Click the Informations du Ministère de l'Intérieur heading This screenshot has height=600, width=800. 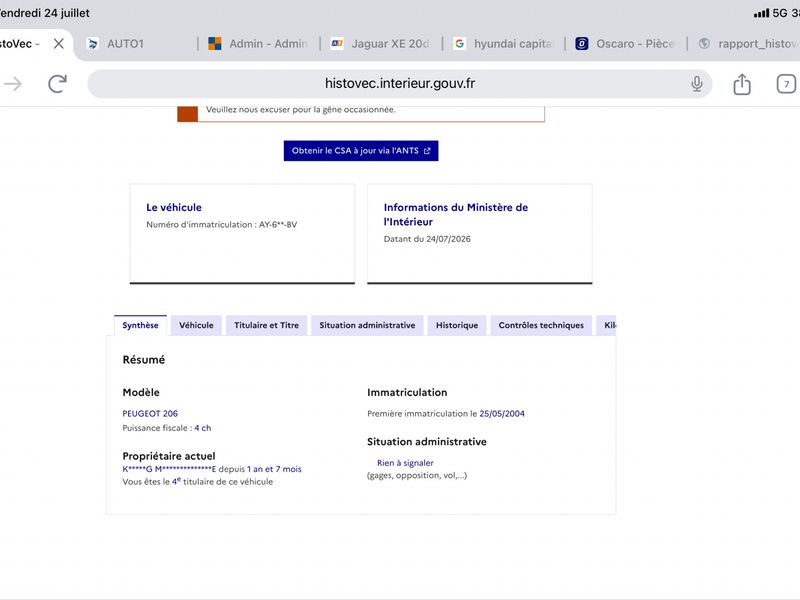[456, 214]
